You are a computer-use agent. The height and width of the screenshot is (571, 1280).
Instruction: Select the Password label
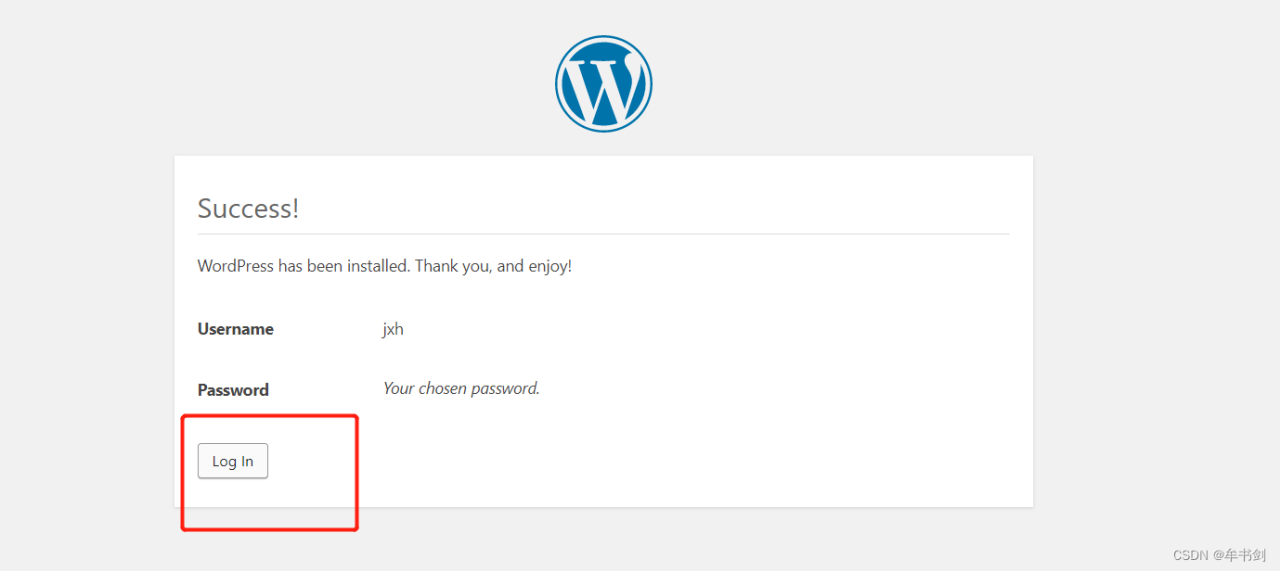(233, 390)
